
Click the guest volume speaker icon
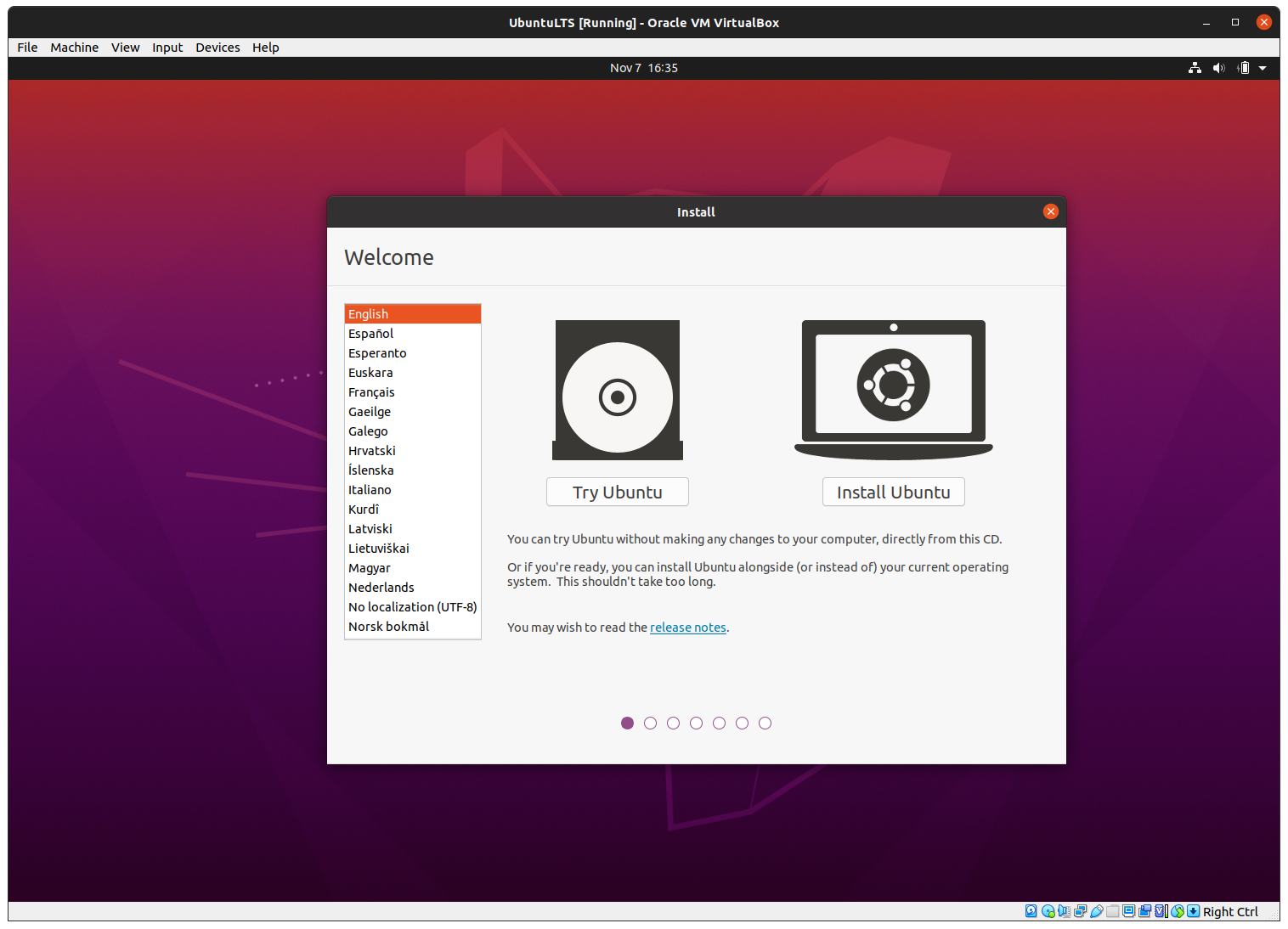tap(1218, 68)
